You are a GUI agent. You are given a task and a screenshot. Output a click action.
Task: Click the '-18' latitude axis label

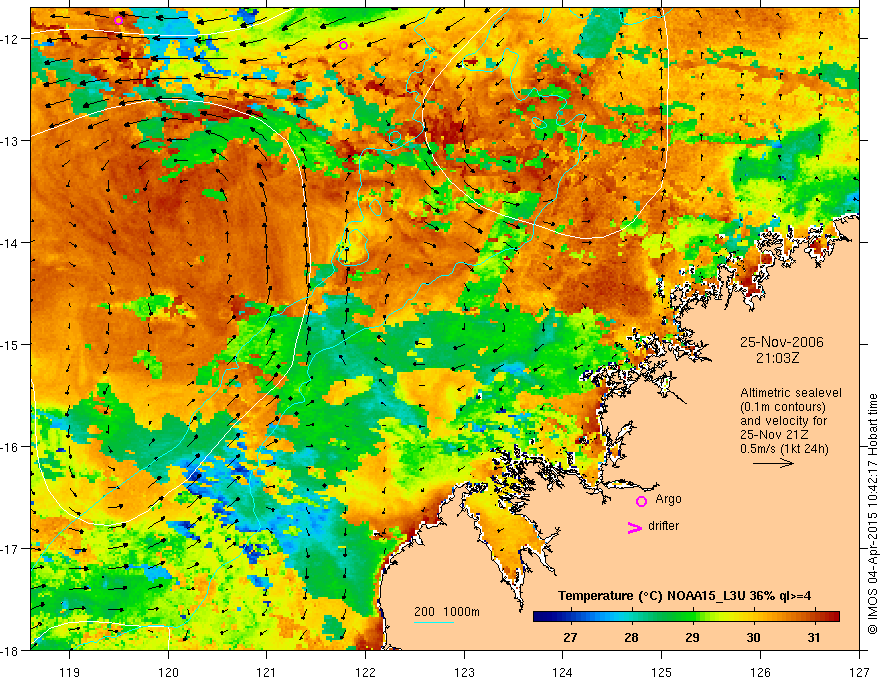(10, 650)
